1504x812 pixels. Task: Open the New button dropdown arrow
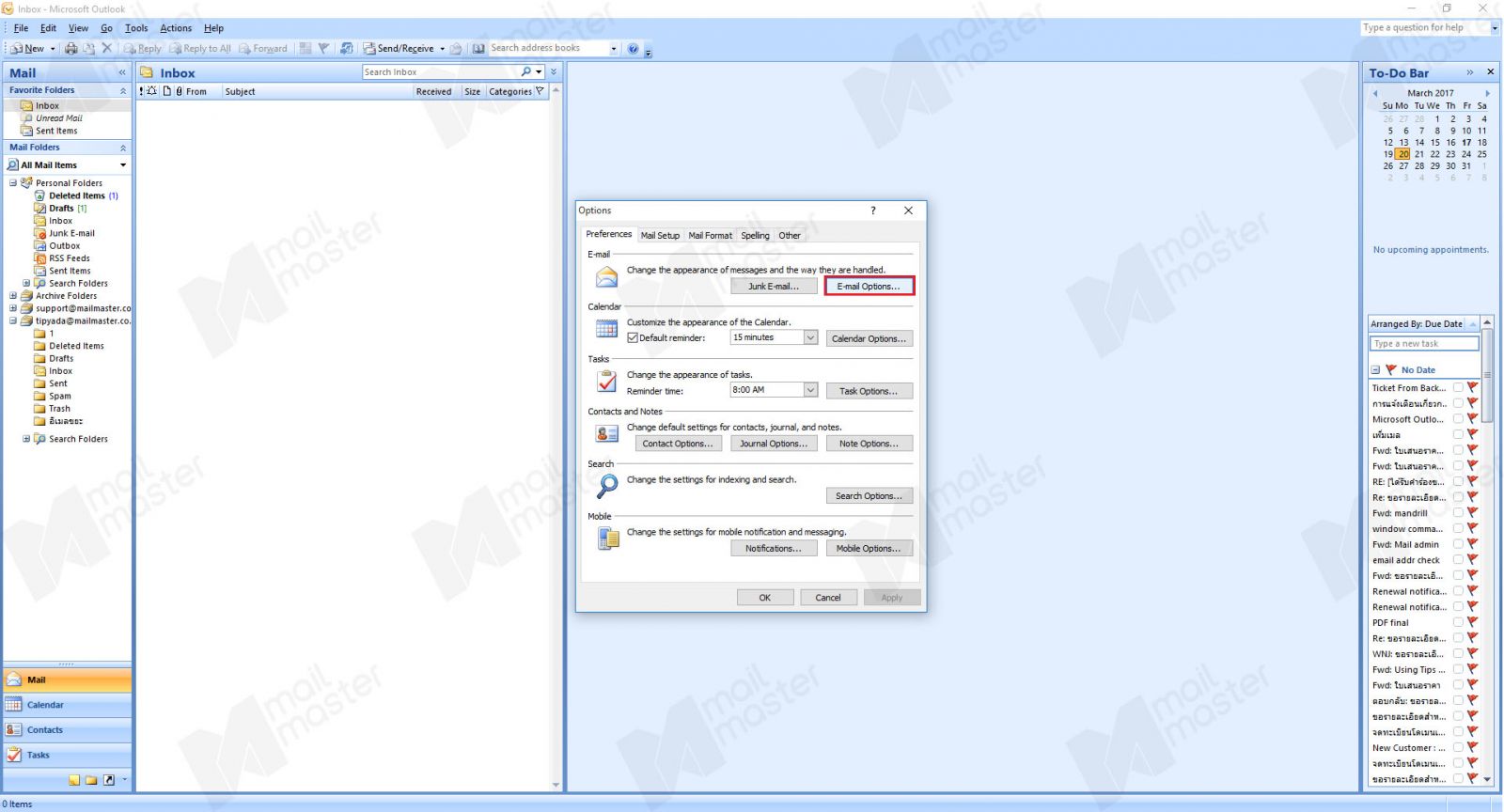pyautogui.click(x=53, y=49)
